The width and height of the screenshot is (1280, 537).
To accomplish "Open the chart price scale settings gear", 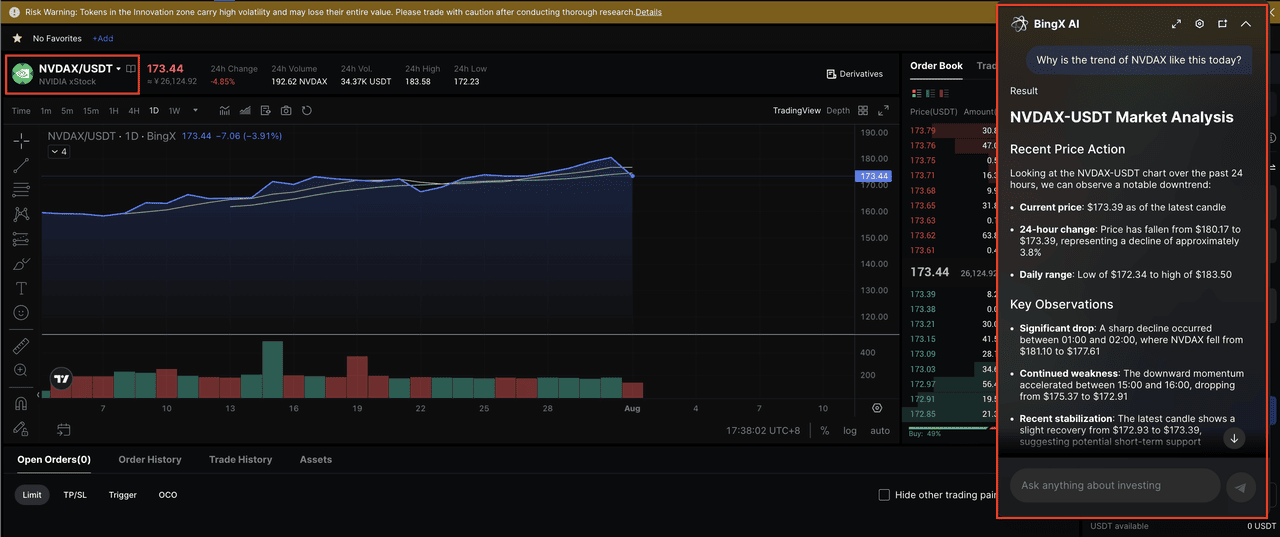I will click(877, 408).
